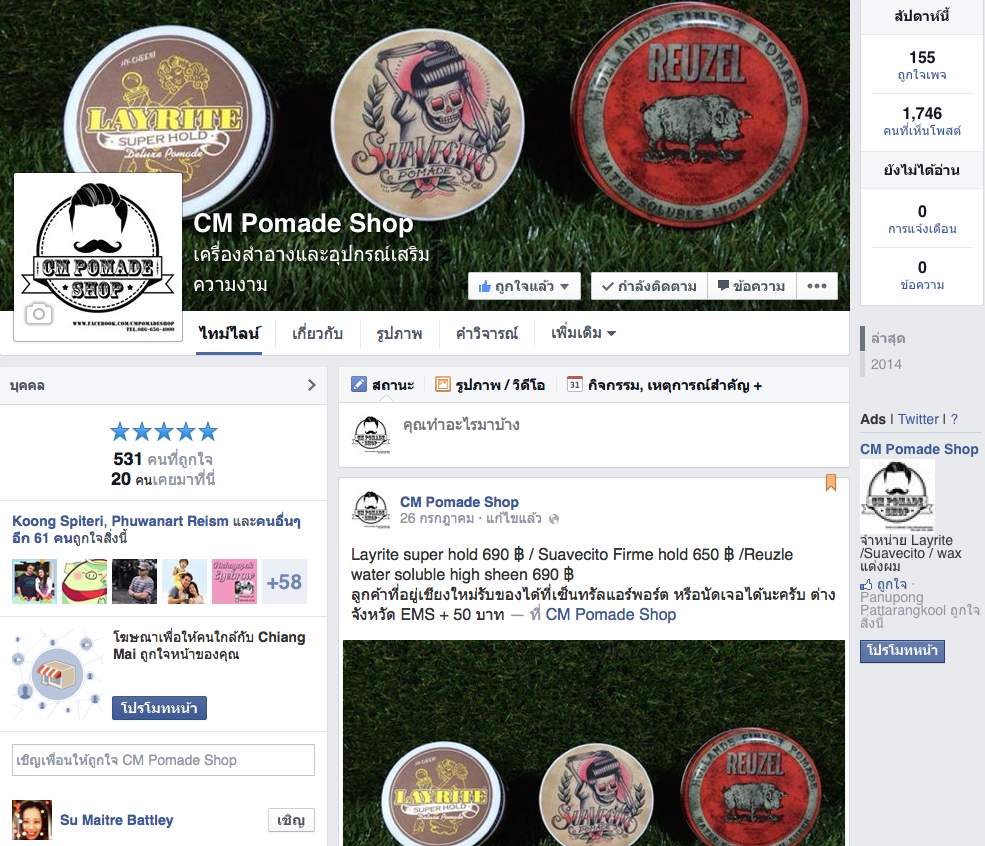
Task: Click the camera icon on profile picture
Action: [x=38, y=313]
